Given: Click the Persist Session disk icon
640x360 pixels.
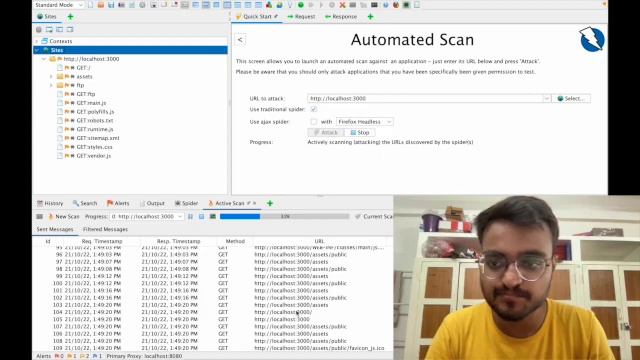Looking at the screenshot, I should (111, 5).
